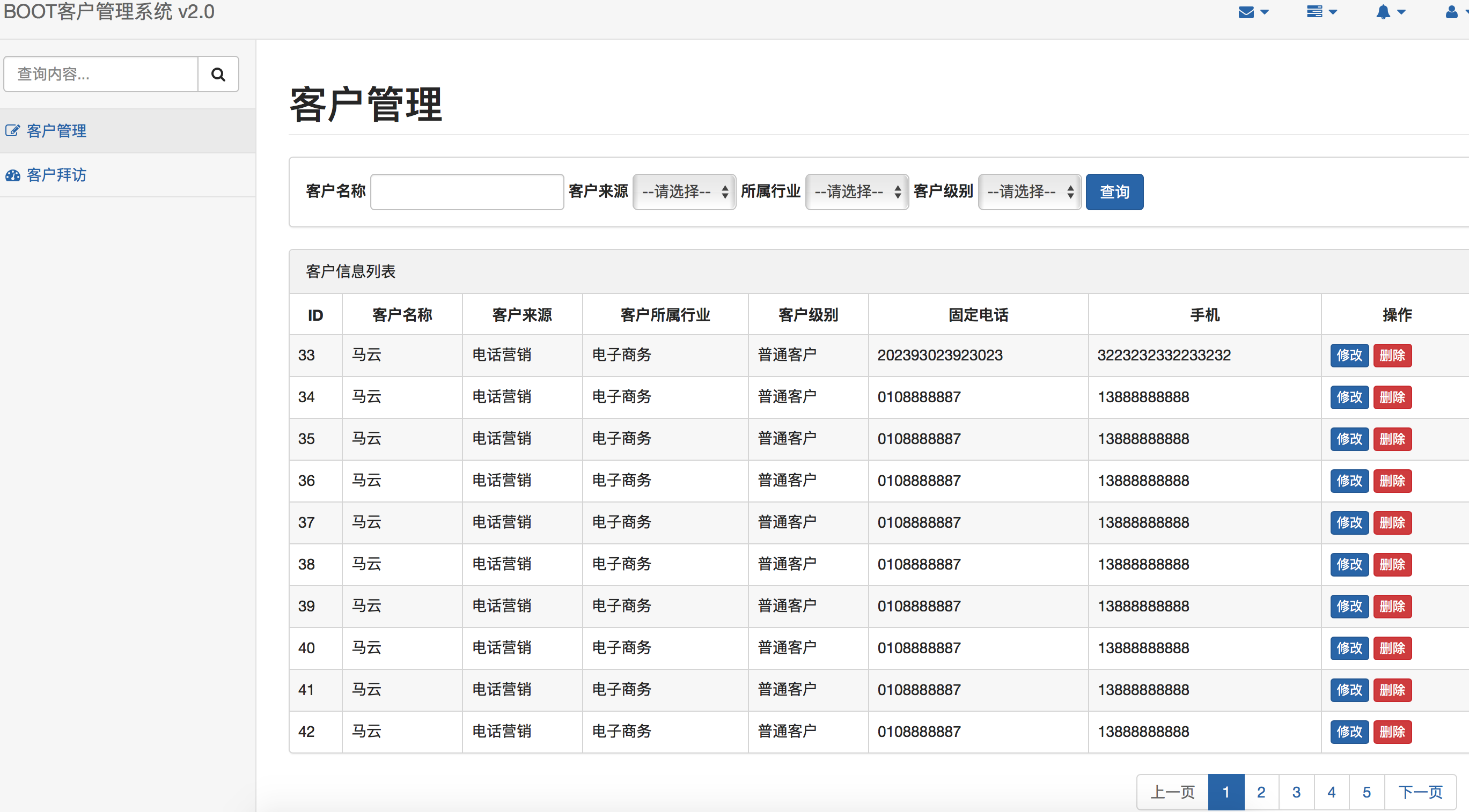The width and height of the screenshot is (1469, 812).
Task: Click 删除 for customer ID 33
Action: coord(1392,355)
